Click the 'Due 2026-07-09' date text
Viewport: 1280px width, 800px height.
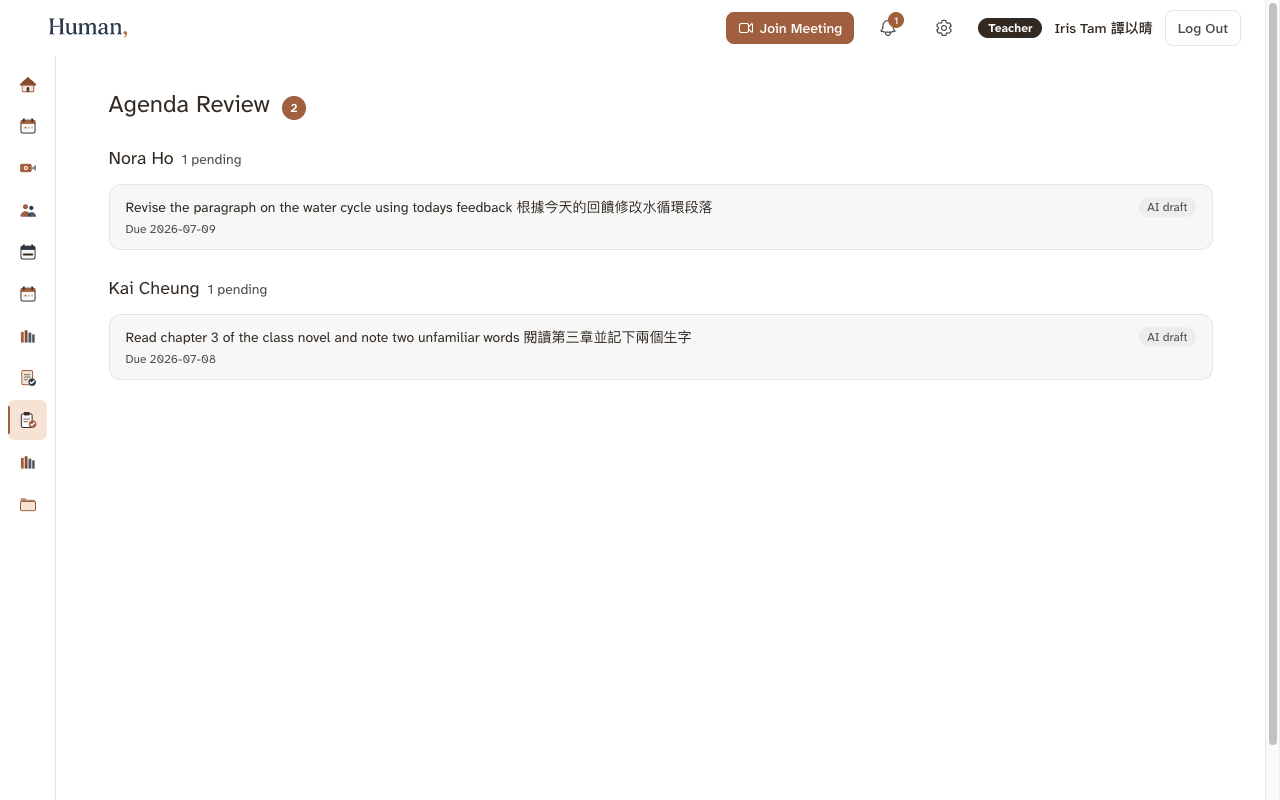[170, 229]
